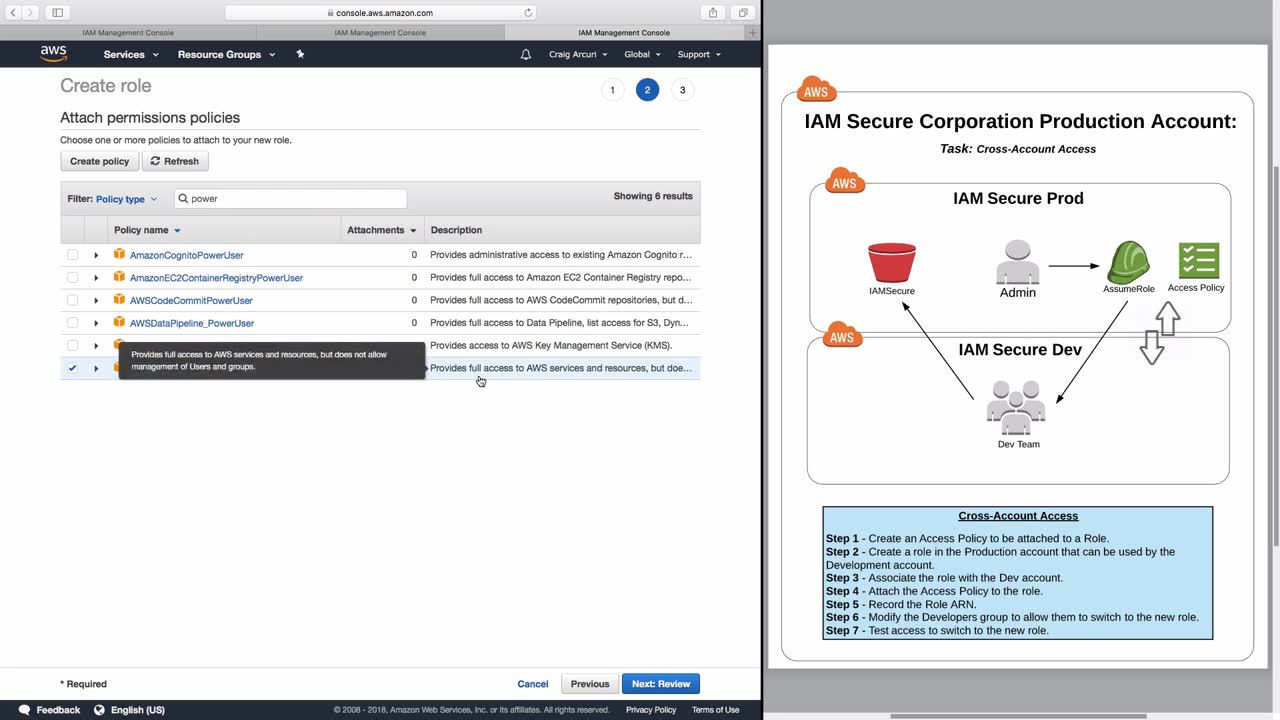The image size is (1280, 720).
Task: Change language via English (US) in the footer
Action: [x=130, y=710]
